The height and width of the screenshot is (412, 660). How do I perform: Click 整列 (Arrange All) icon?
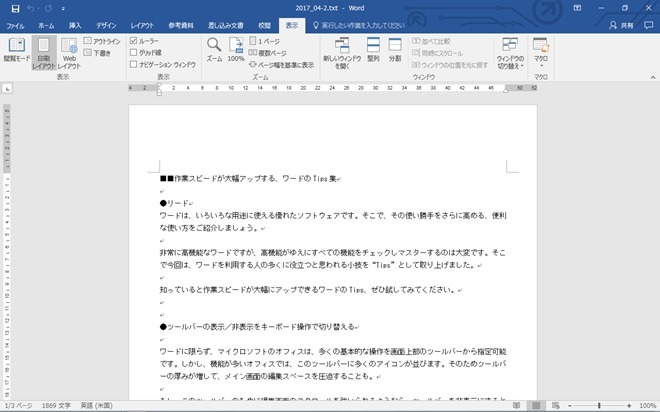(372, 50)
